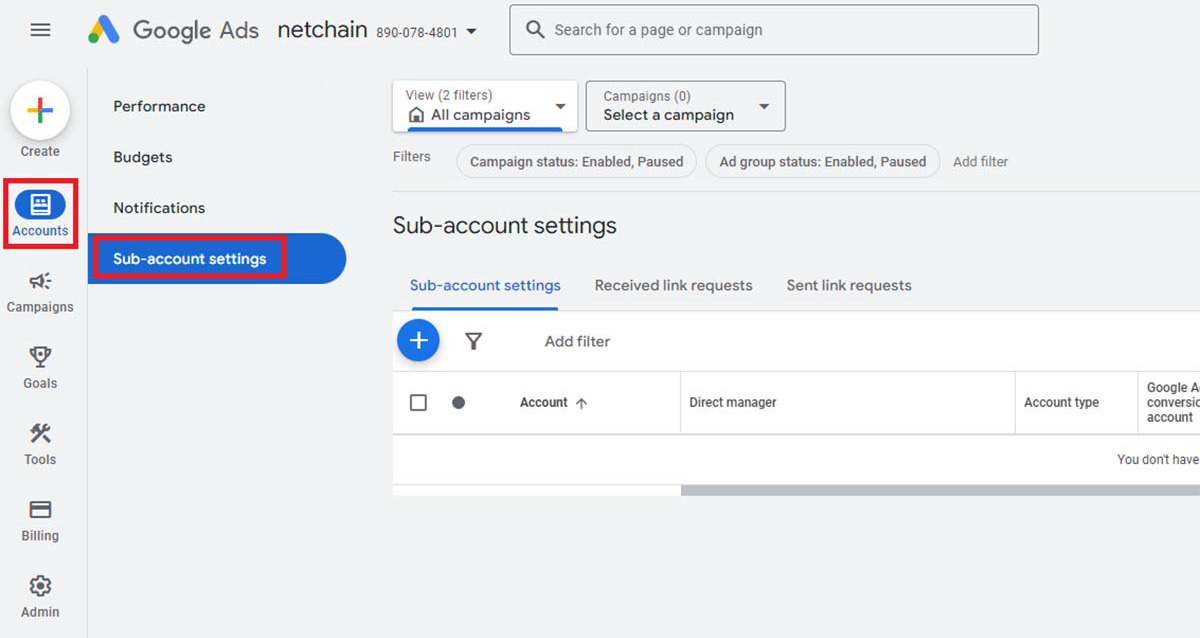Screen dimensions: 1200x638
Task: Open the Billing card icon
Action: click(x=40, y=509)
